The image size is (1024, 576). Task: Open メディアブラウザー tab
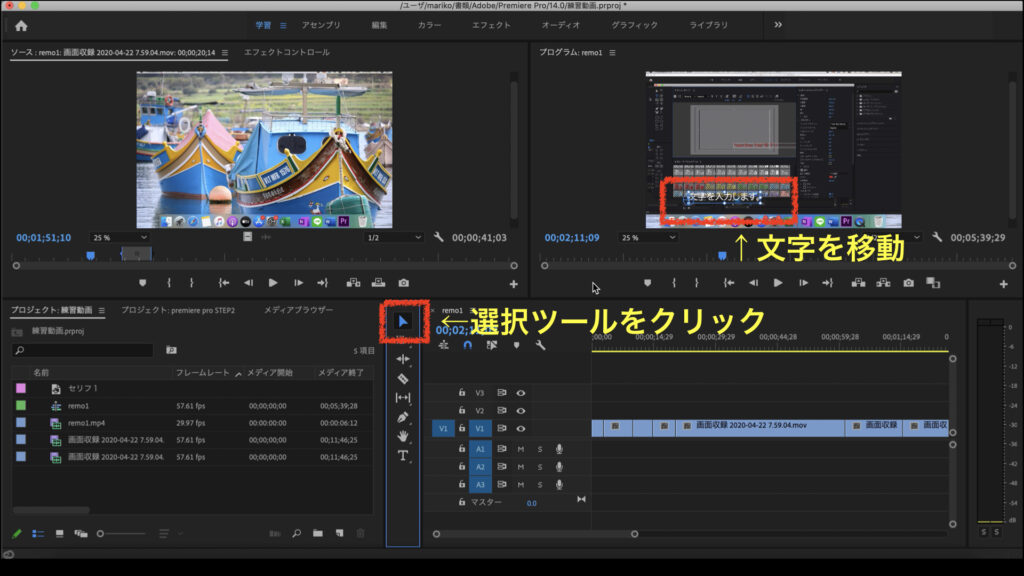298,310
